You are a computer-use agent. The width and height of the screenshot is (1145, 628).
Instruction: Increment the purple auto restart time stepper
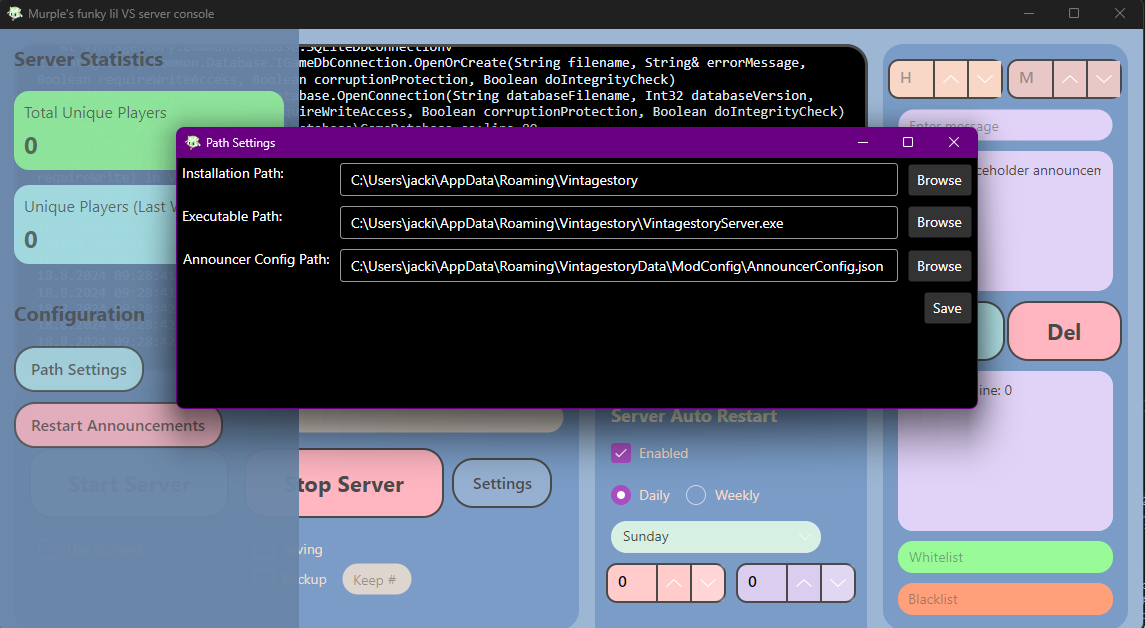(804, 582)
